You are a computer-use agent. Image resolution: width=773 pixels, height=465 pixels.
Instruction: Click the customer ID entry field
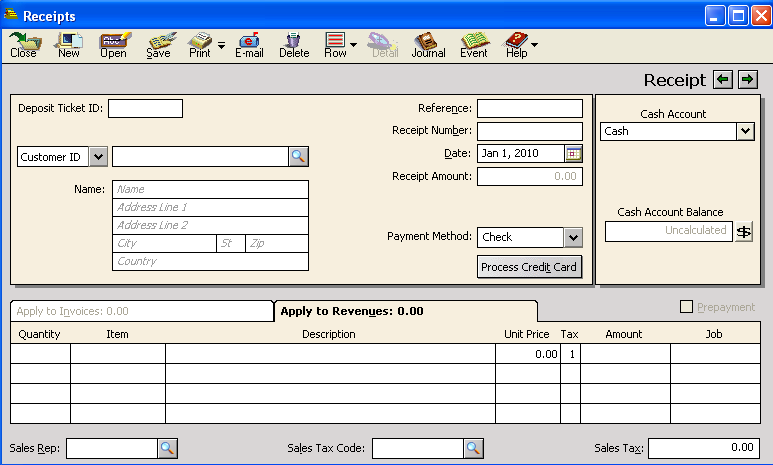point(200,157)
